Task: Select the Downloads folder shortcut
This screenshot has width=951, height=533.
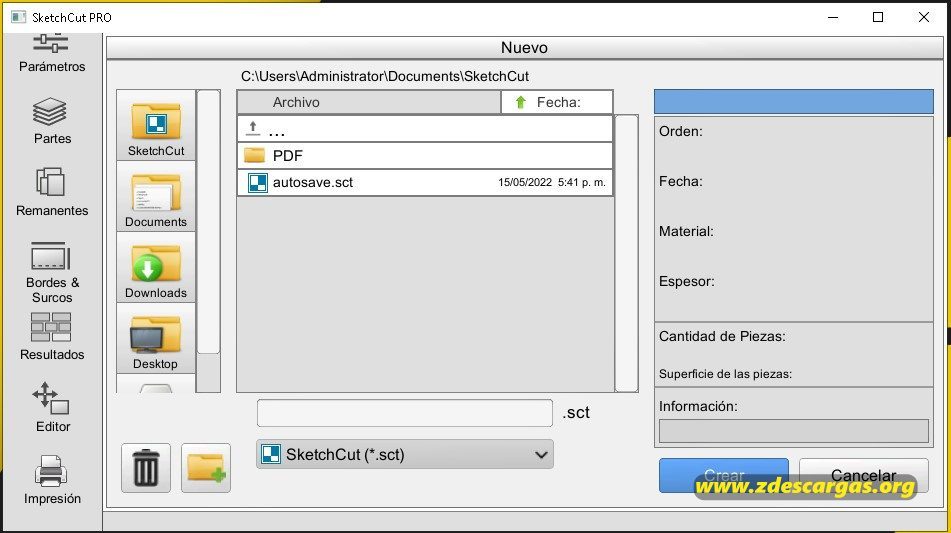Action: coord(156,267)
